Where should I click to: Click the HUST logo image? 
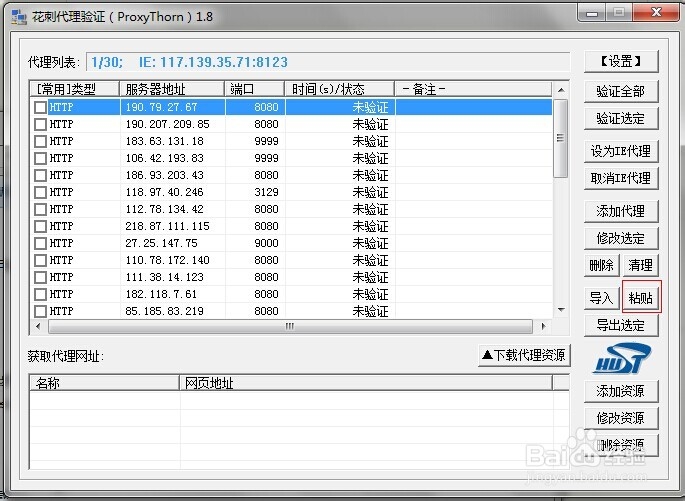(622, 358)
